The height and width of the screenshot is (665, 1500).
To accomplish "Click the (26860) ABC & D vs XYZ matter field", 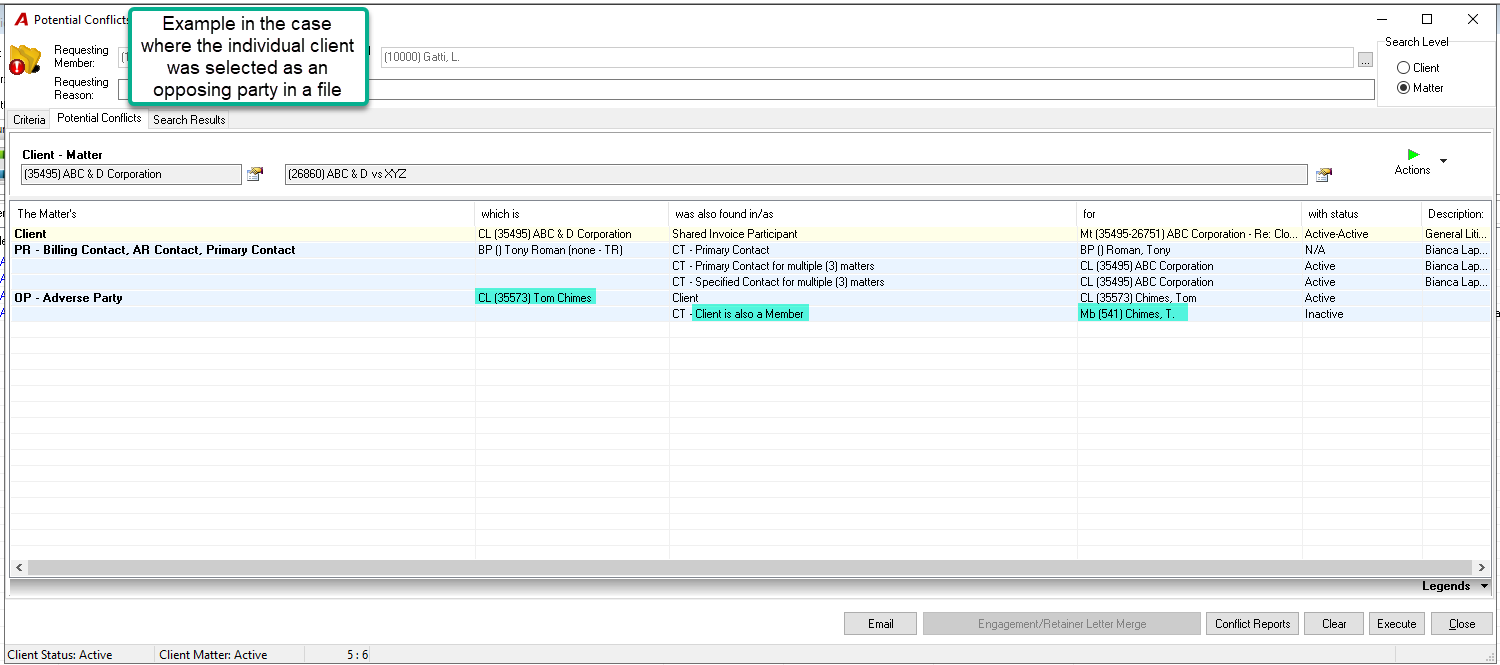I will pyautogui.click(x=796, y=175).
